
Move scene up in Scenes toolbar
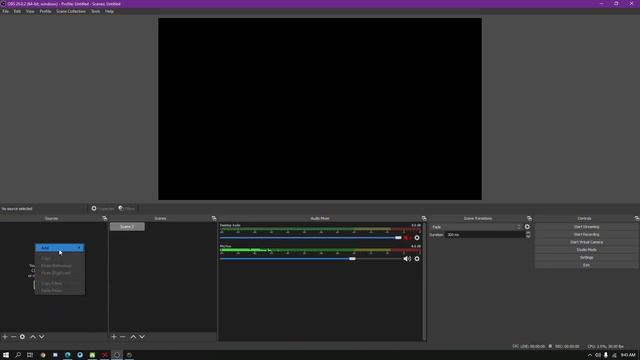point(133,337)
